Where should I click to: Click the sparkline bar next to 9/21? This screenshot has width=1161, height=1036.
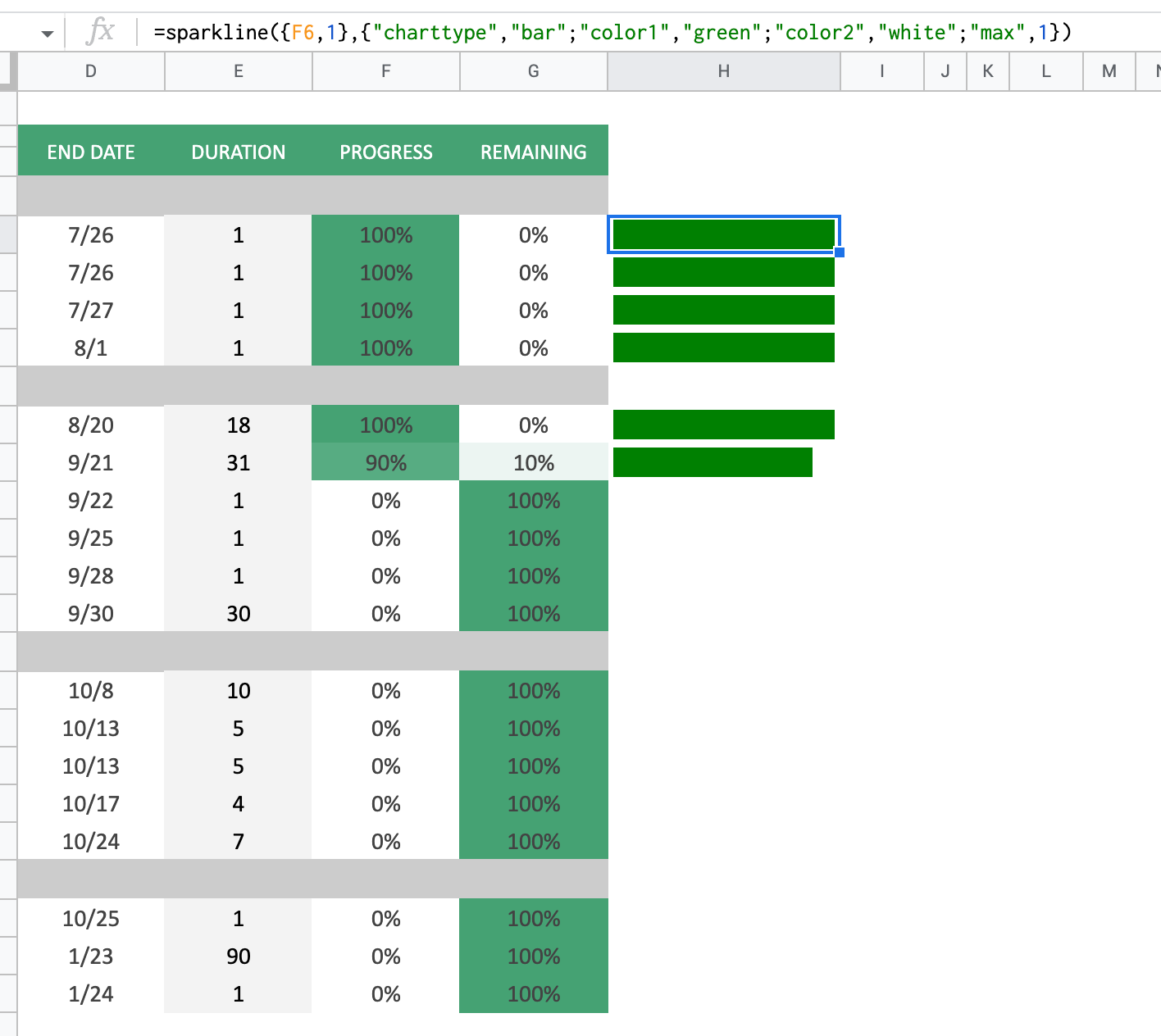712,462
